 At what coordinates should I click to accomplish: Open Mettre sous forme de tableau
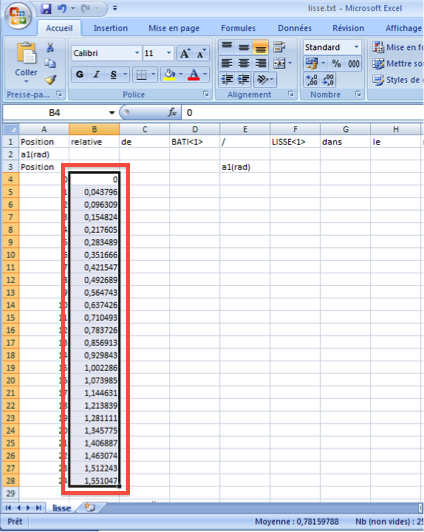pos(397,63)
